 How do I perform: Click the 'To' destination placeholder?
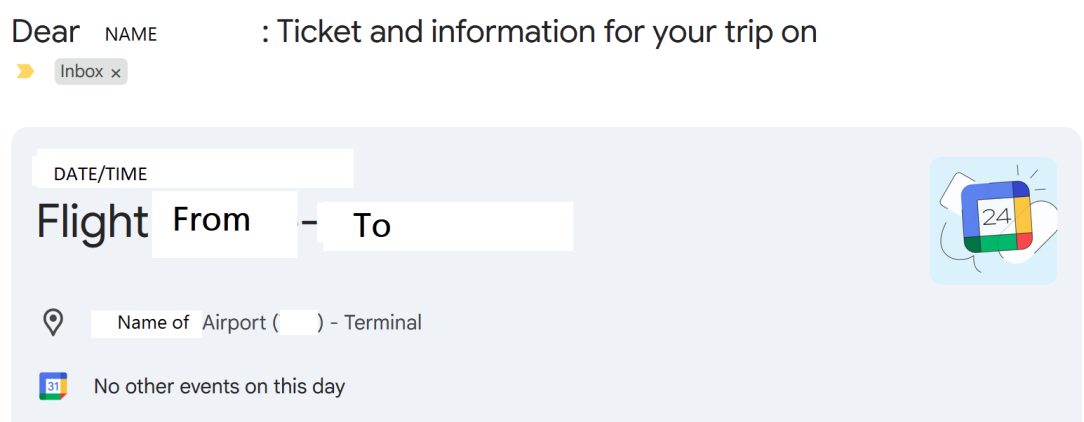pos(372,227)
